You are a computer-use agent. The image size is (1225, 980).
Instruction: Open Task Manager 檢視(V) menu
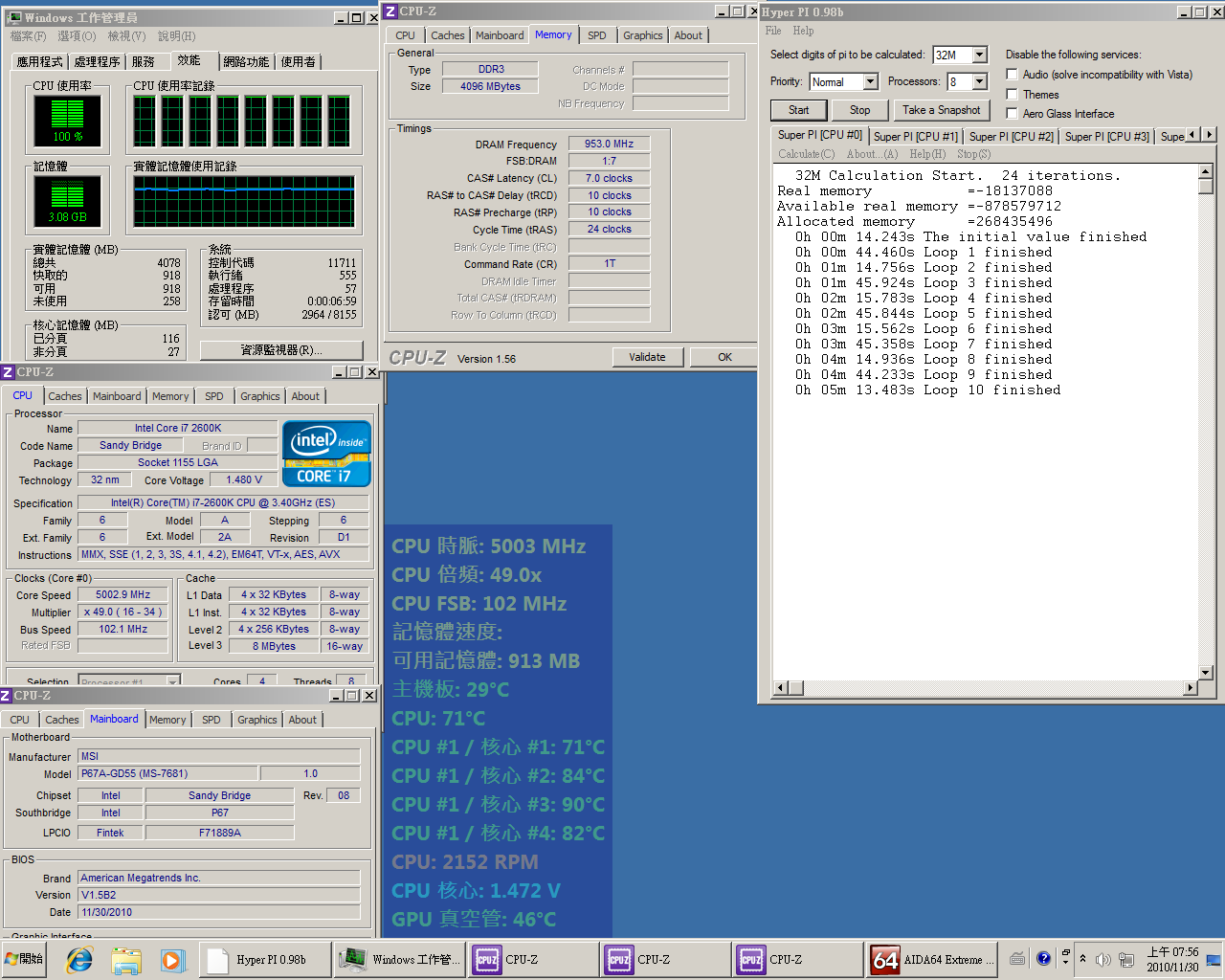click(x=126, y=36)
